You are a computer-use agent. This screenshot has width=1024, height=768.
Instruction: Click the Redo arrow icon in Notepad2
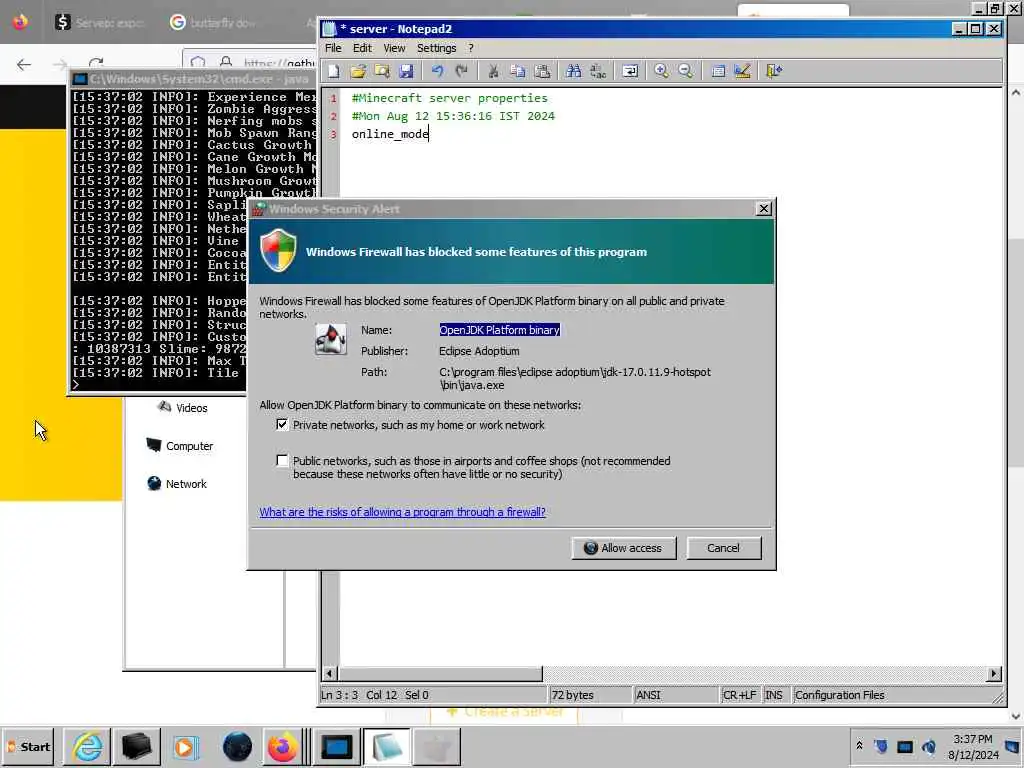462,71
